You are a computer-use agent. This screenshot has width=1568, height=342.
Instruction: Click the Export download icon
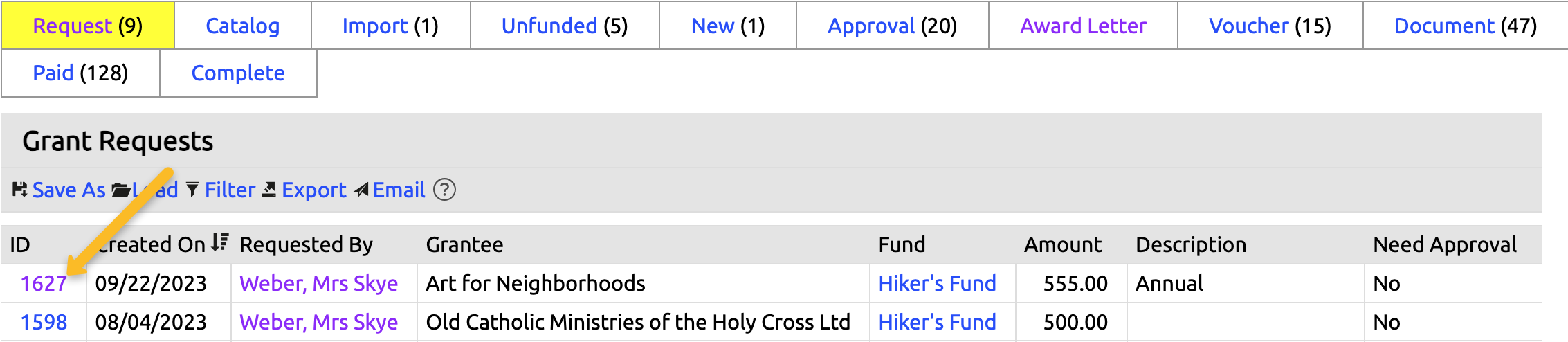pyautogui.click(x=269, y=190)
